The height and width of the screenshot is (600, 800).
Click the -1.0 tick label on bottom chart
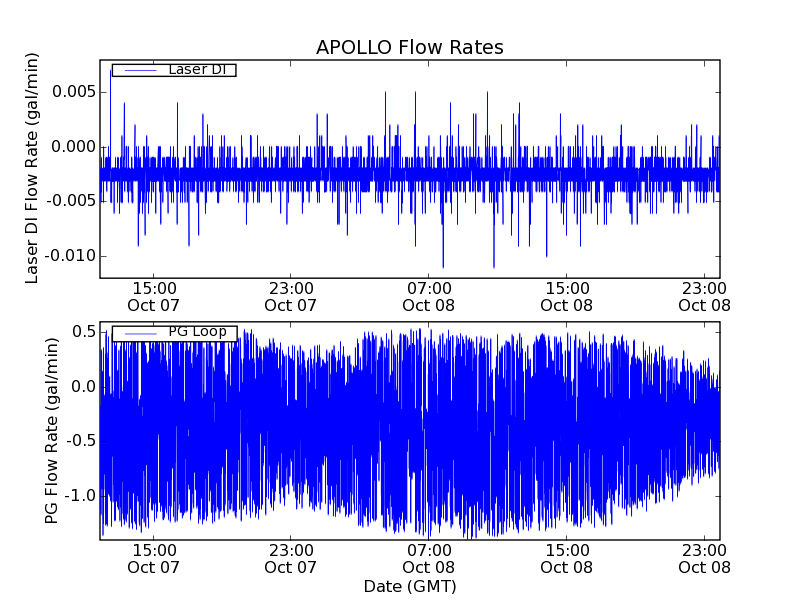pos(81,495)
